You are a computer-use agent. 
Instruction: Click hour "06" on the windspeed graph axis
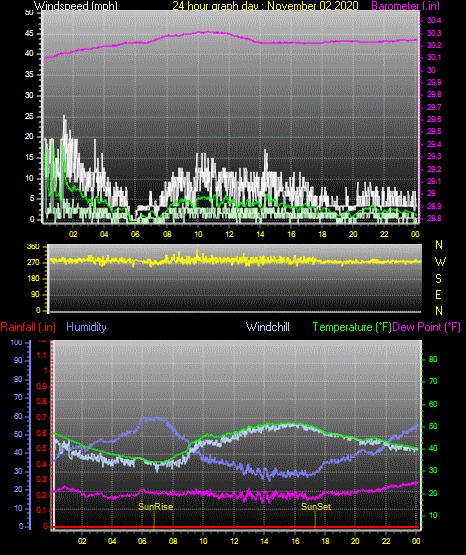pyautogui.click(x=135, y=234)
